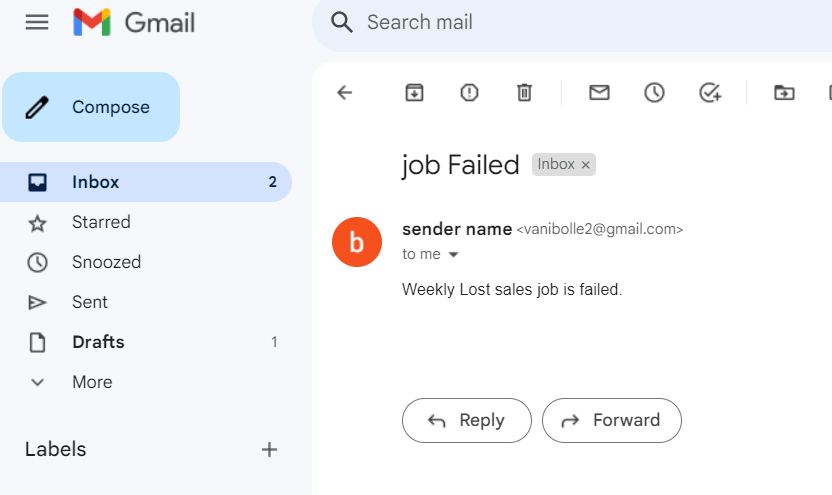Create a new label with plus icon

coord(269,449)
